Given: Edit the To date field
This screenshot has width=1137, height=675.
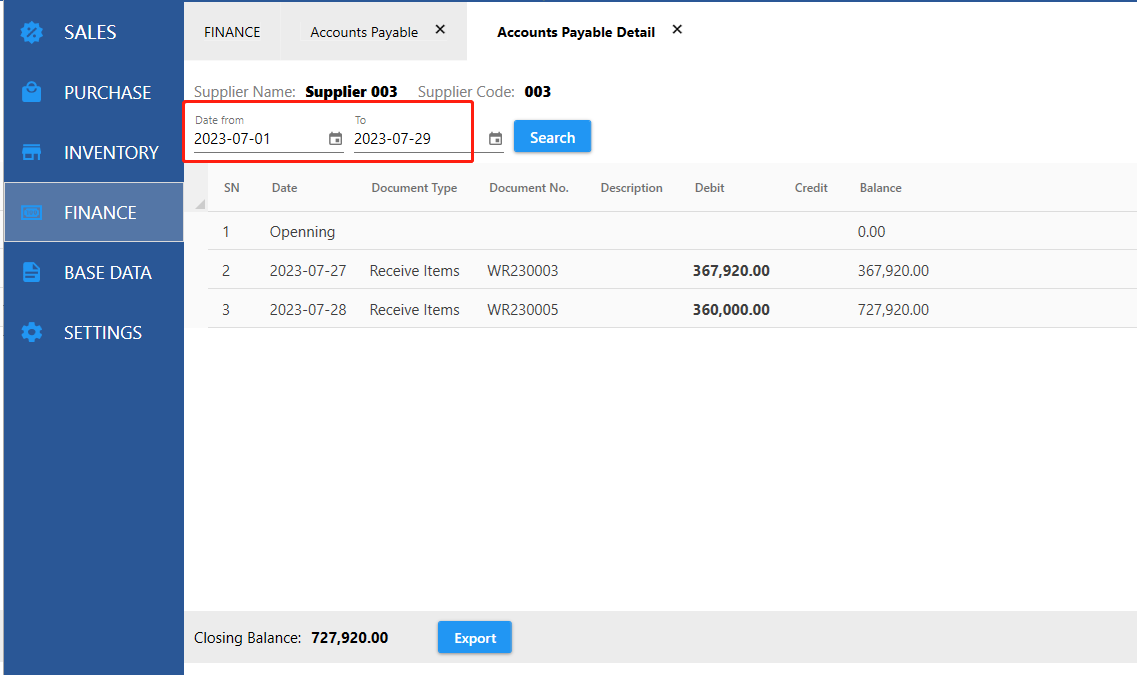Looking at the screenshot, I should [x=410, y=139].
